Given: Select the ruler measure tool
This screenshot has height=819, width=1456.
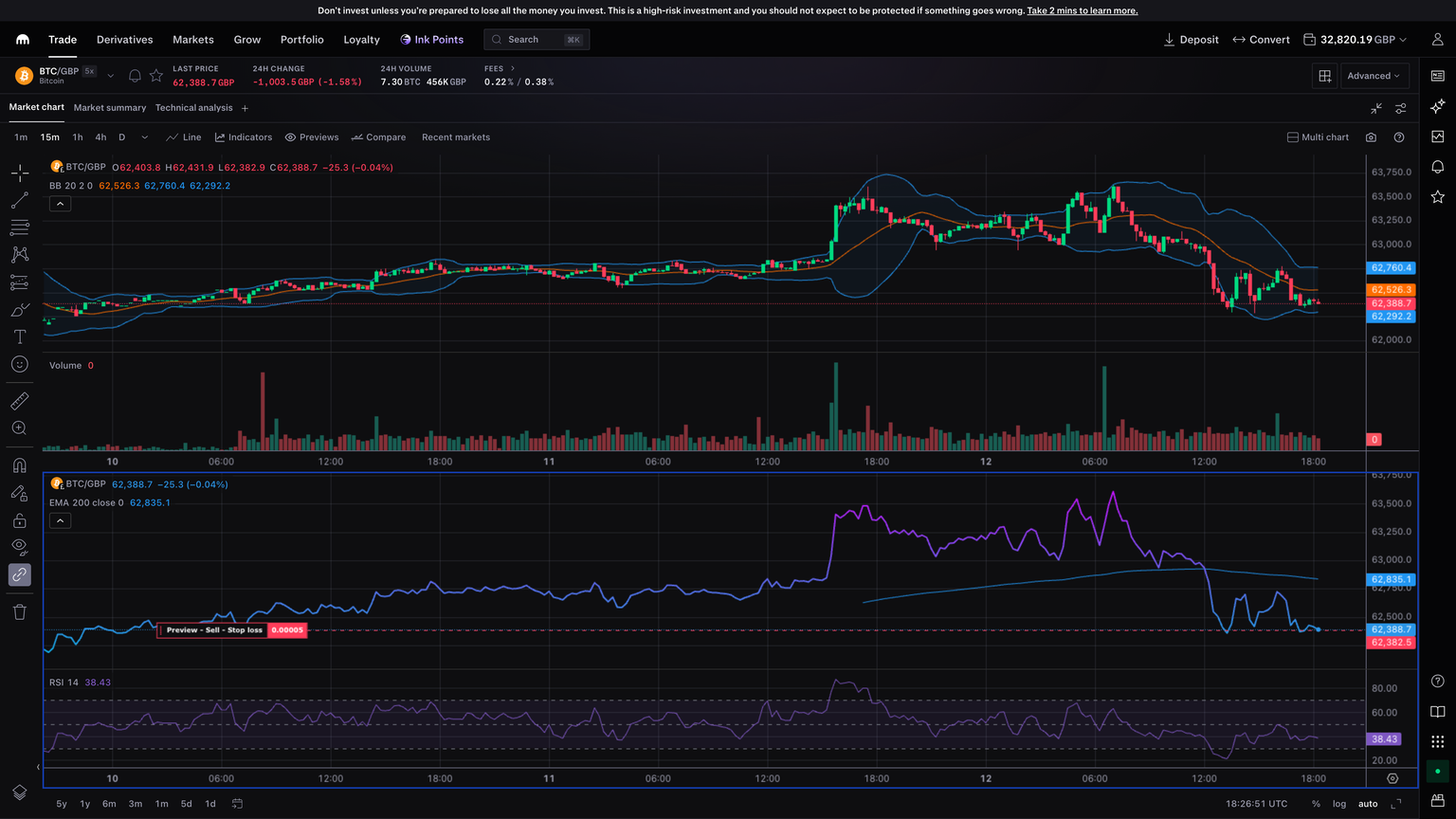Looking at the screenshot, I should click(20, 401).
